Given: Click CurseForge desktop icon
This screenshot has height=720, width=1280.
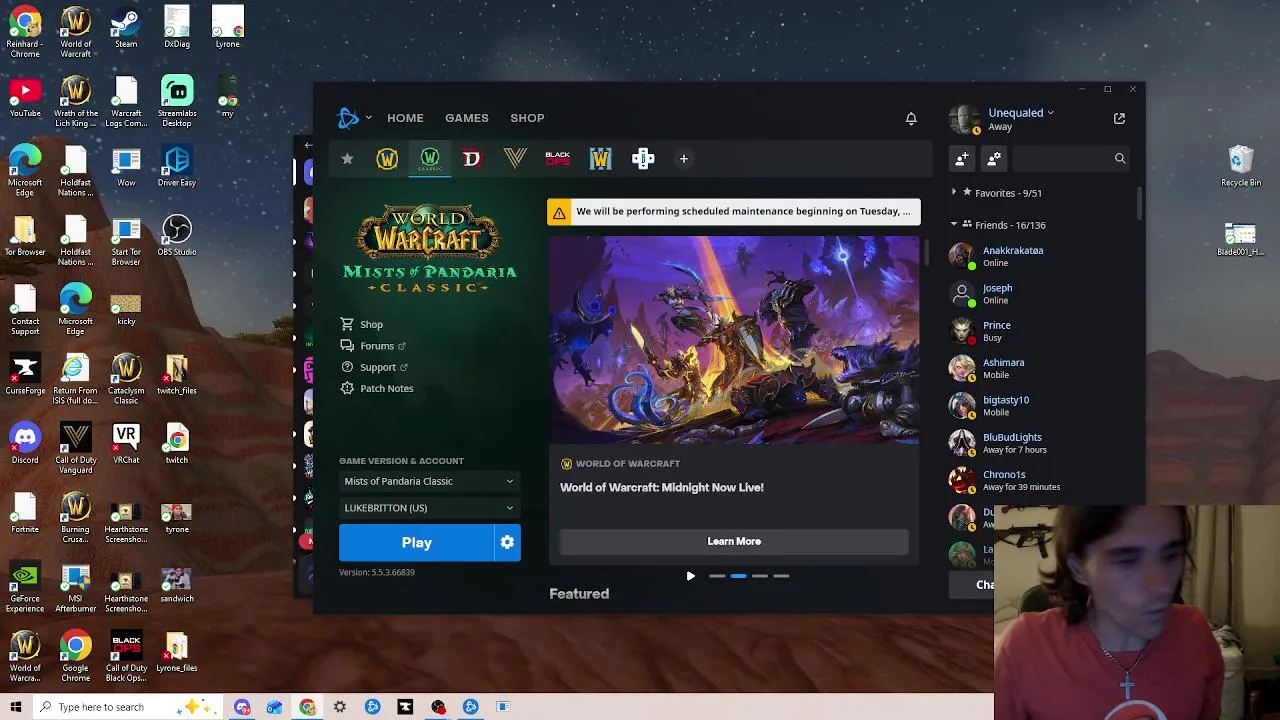Looking at the screenshot, I should [25, 374].
